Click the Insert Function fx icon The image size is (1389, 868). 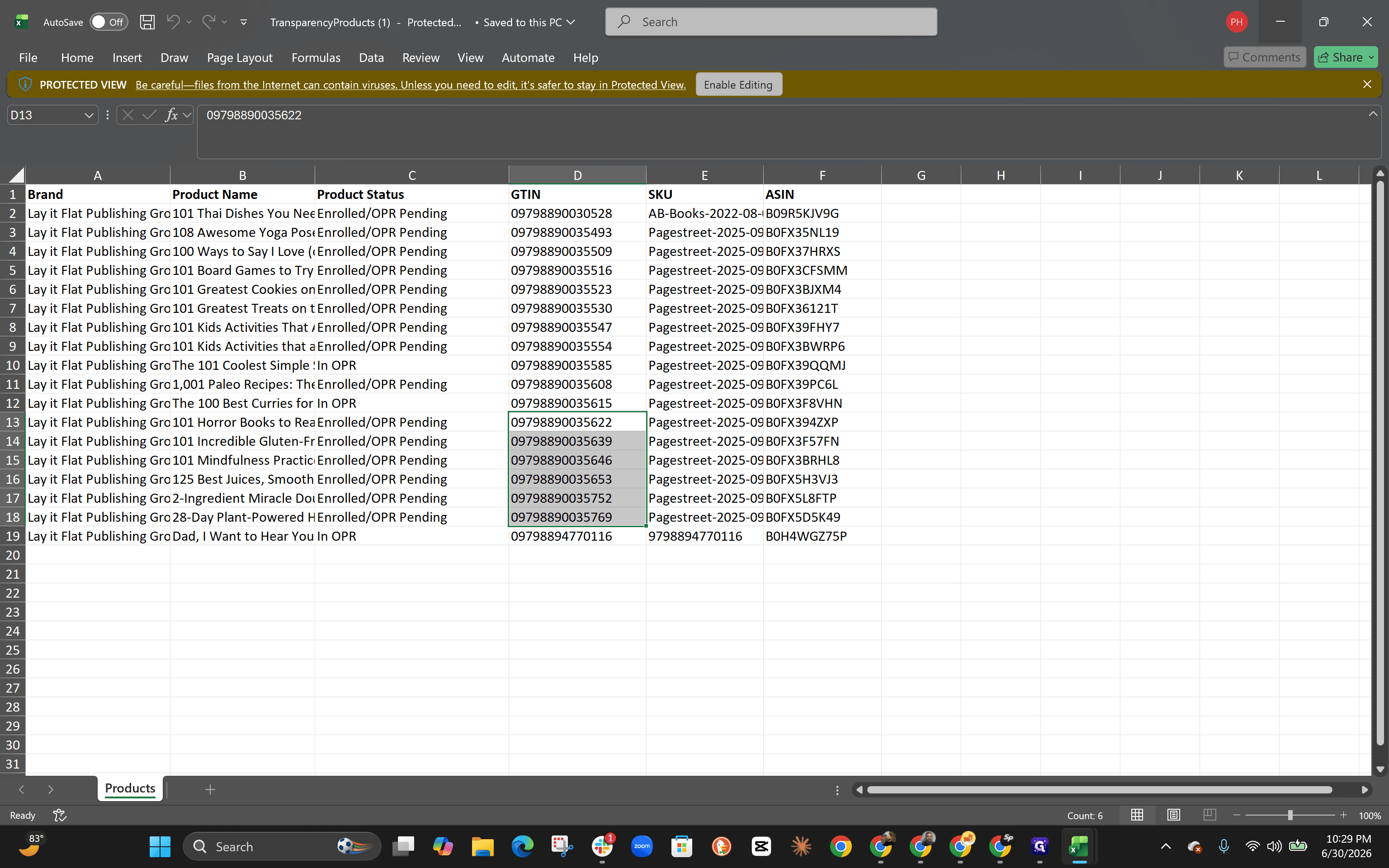pos(171,115)
